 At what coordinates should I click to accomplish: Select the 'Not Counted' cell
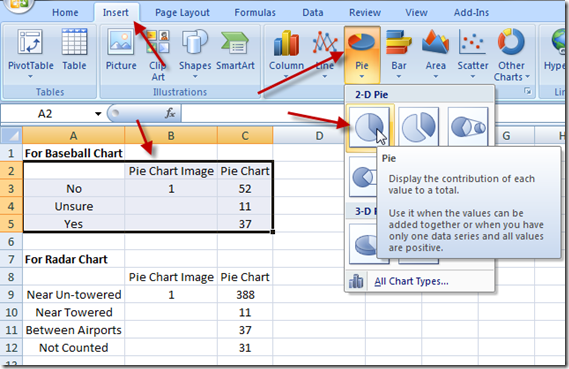coord(74,348)
